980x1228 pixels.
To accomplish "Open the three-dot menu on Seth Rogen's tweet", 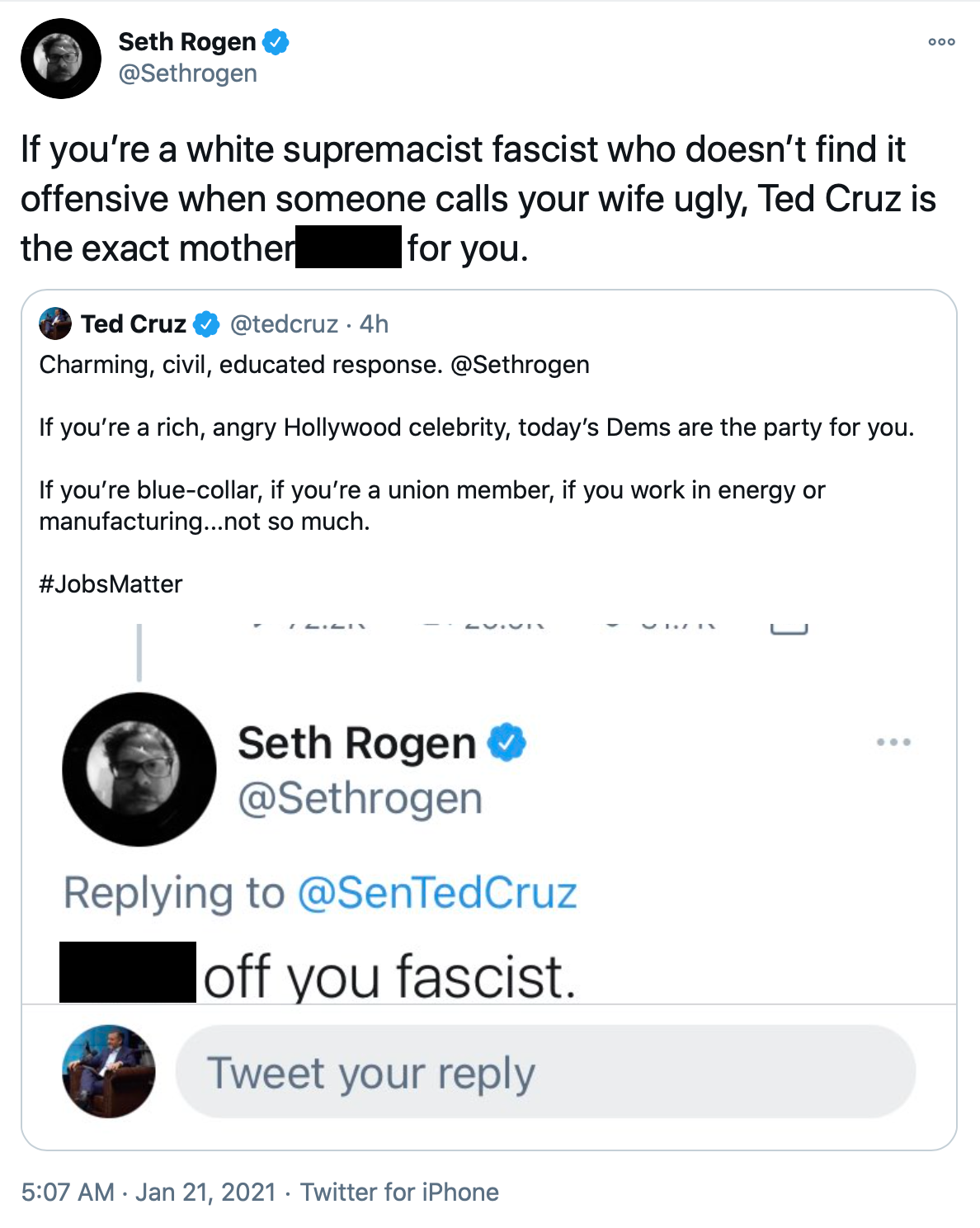I will [x=941, y=42].
